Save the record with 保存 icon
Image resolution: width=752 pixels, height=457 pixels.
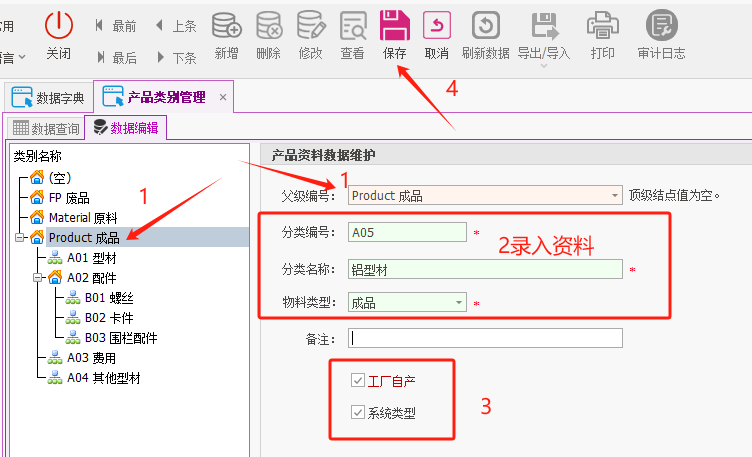395,25
